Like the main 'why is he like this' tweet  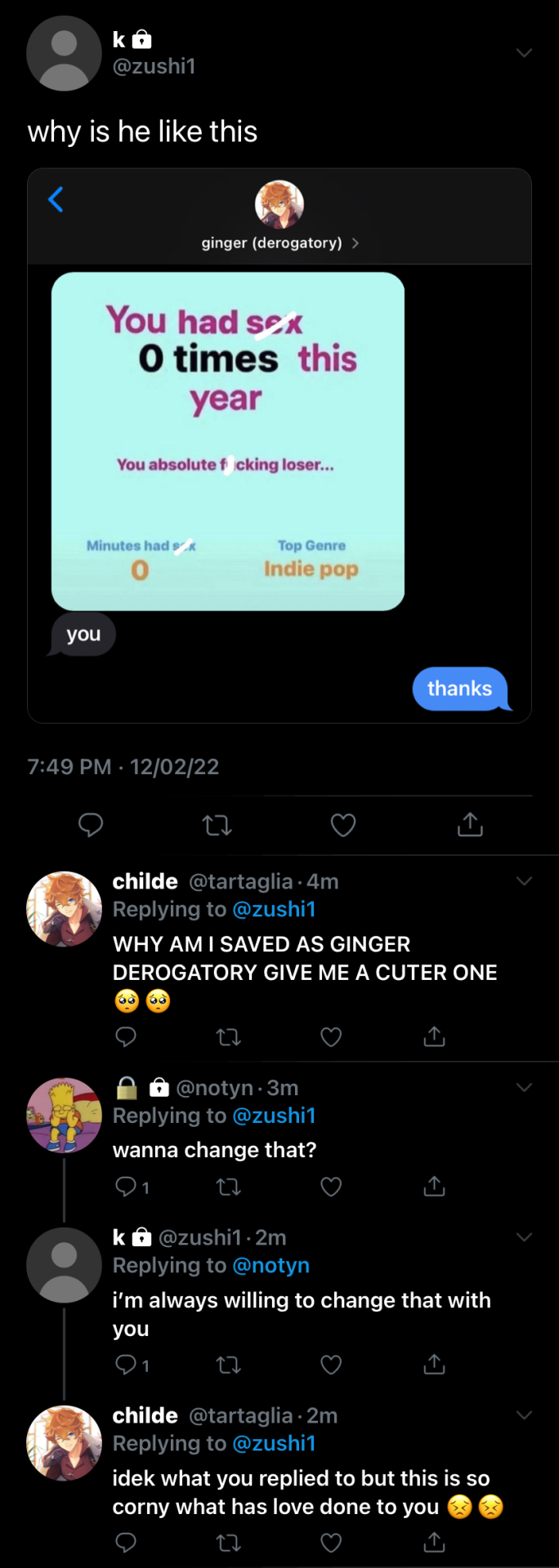point(342,826)
